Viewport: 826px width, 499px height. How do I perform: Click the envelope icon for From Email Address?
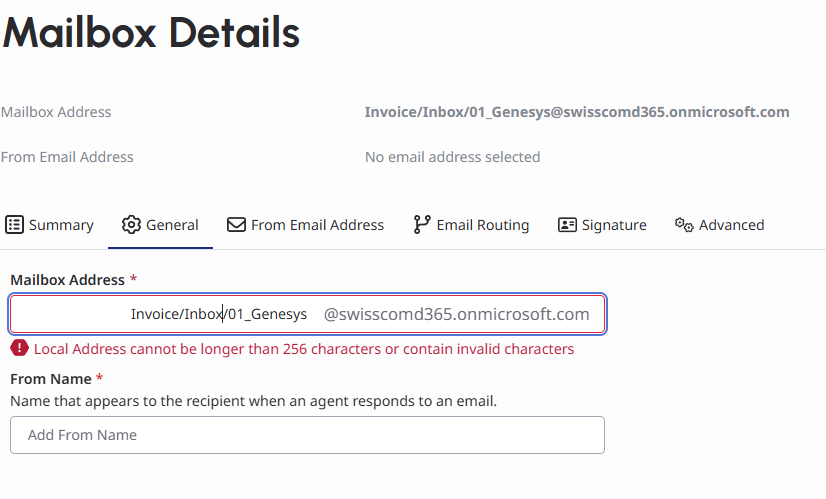236,225
